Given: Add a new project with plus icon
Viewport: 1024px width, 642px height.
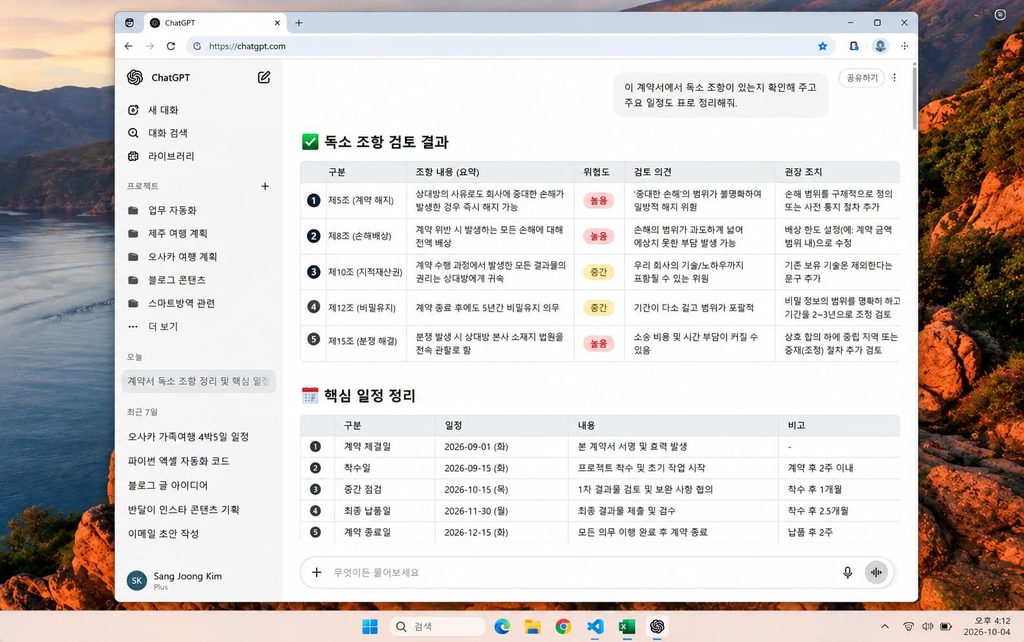Looking at the screenshot, I should pos(265,186).
